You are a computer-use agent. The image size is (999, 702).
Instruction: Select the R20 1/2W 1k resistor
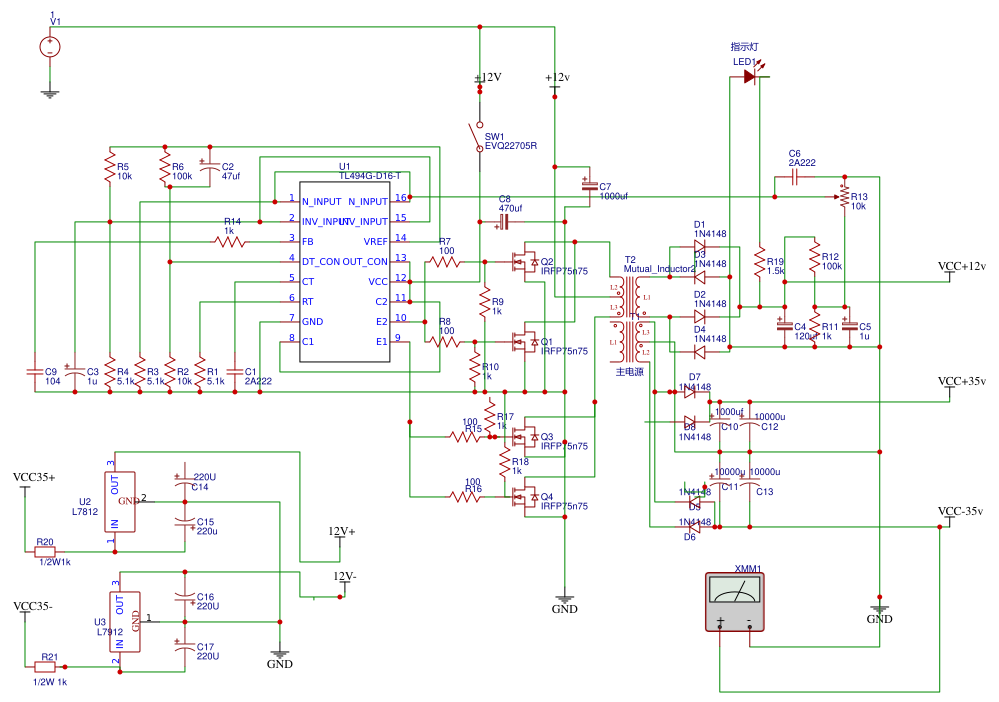click(45, 551)
